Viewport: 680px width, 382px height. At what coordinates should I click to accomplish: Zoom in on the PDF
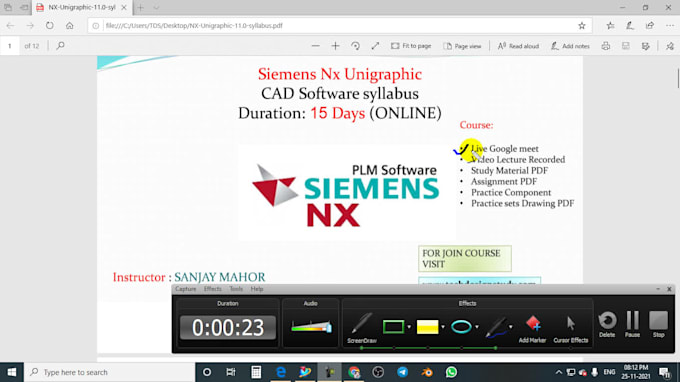pos(335,46)
